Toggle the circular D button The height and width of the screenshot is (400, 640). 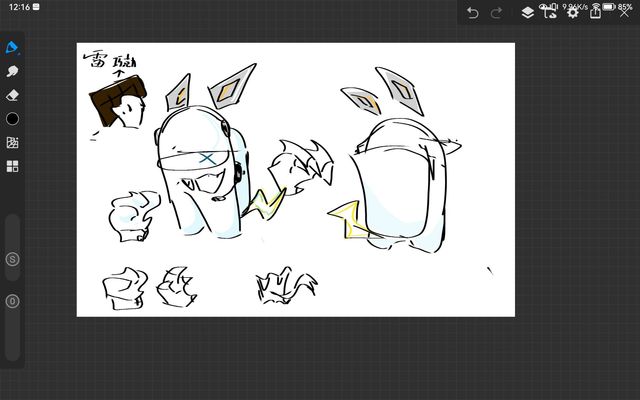(x=13, y=301)
